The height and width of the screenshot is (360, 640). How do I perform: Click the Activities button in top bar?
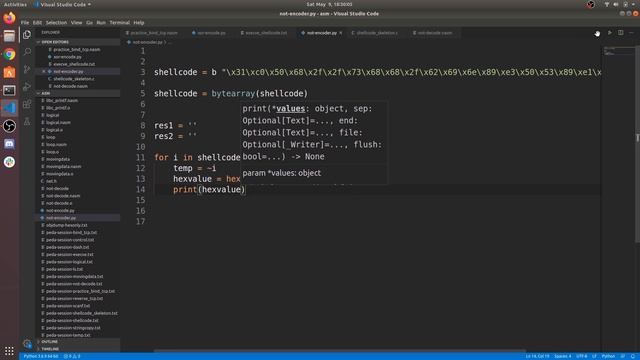(x=15, y=4)
